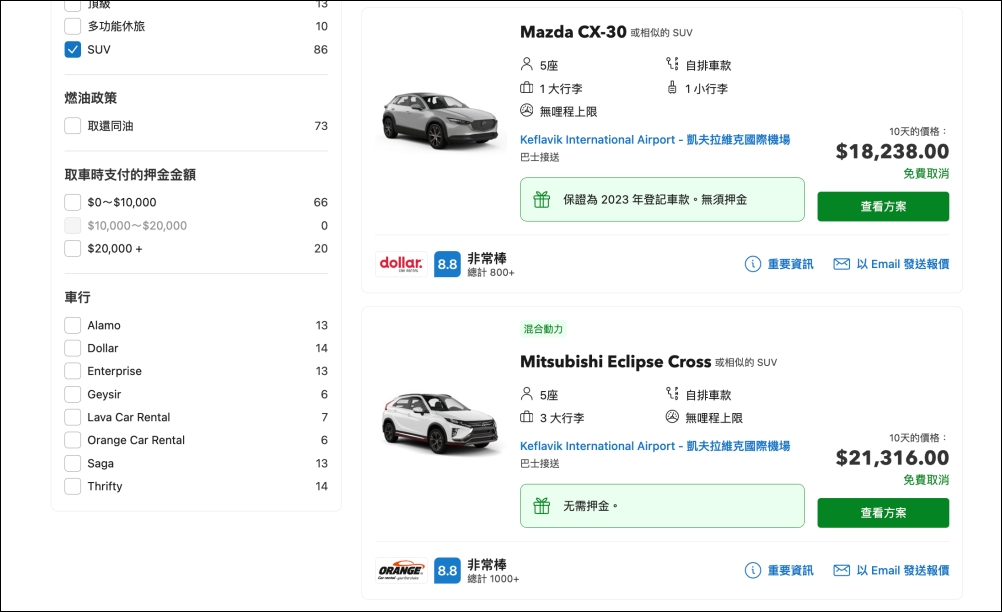Enable the Enterprise company filter

click(x=73, y=371)
